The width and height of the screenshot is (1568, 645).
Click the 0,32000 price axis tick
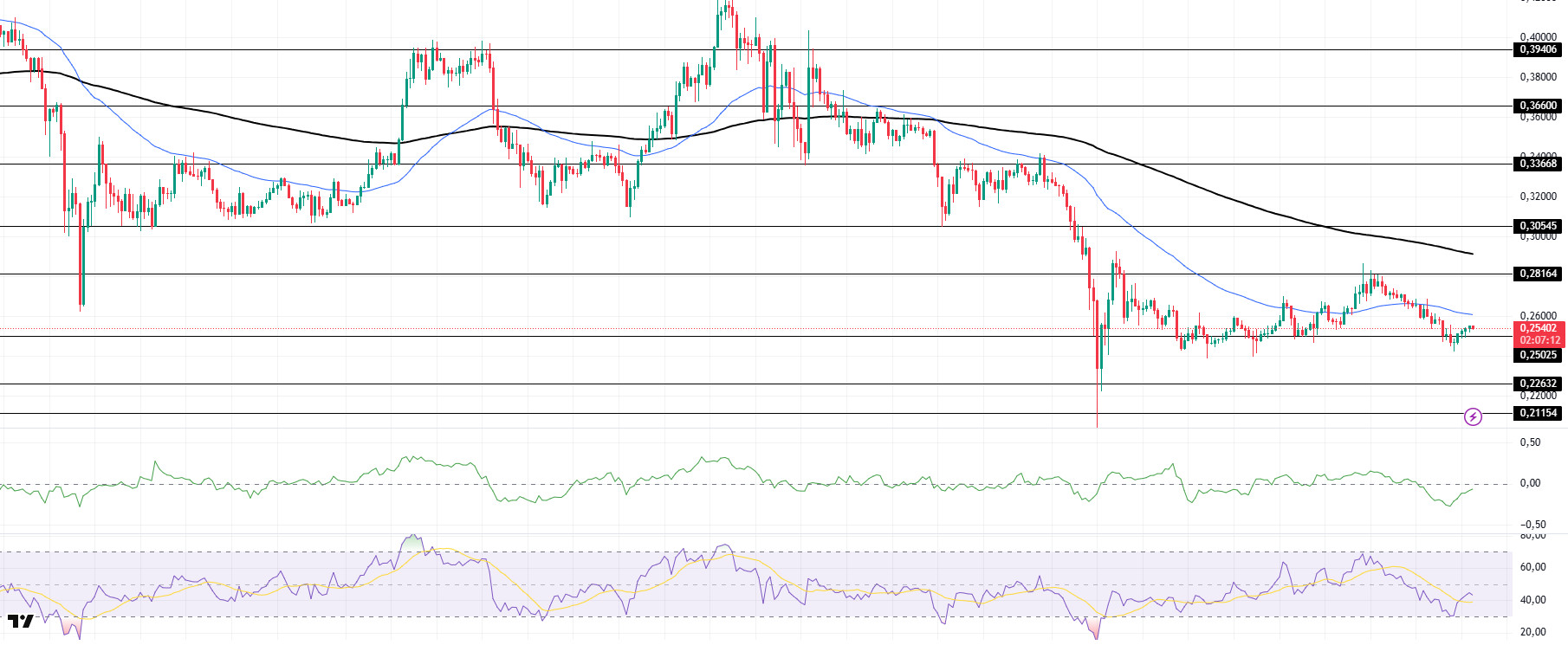pyautogui.click(x=1538, y=197)
